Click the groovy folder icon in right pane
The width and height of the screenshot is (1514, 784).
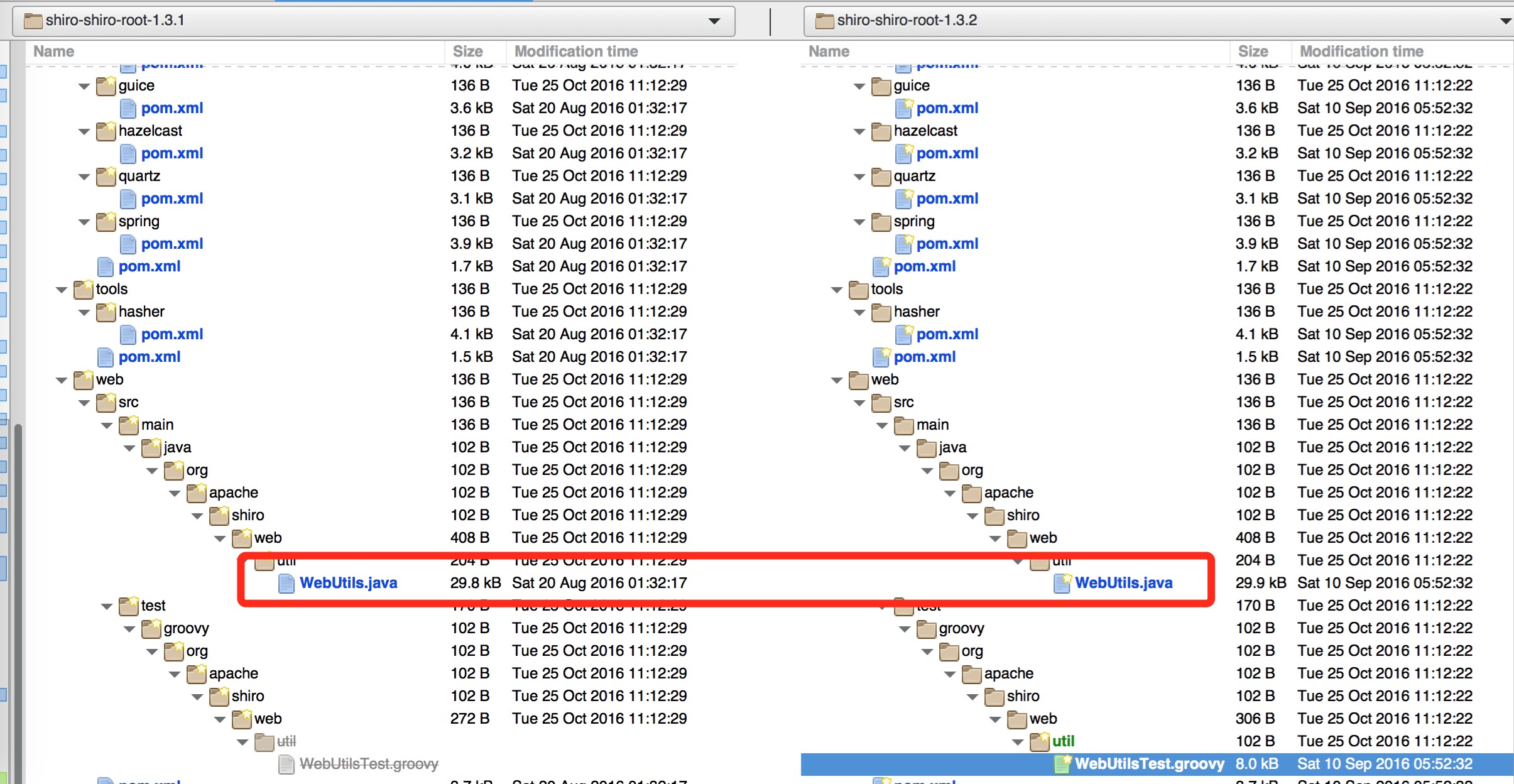926,629
